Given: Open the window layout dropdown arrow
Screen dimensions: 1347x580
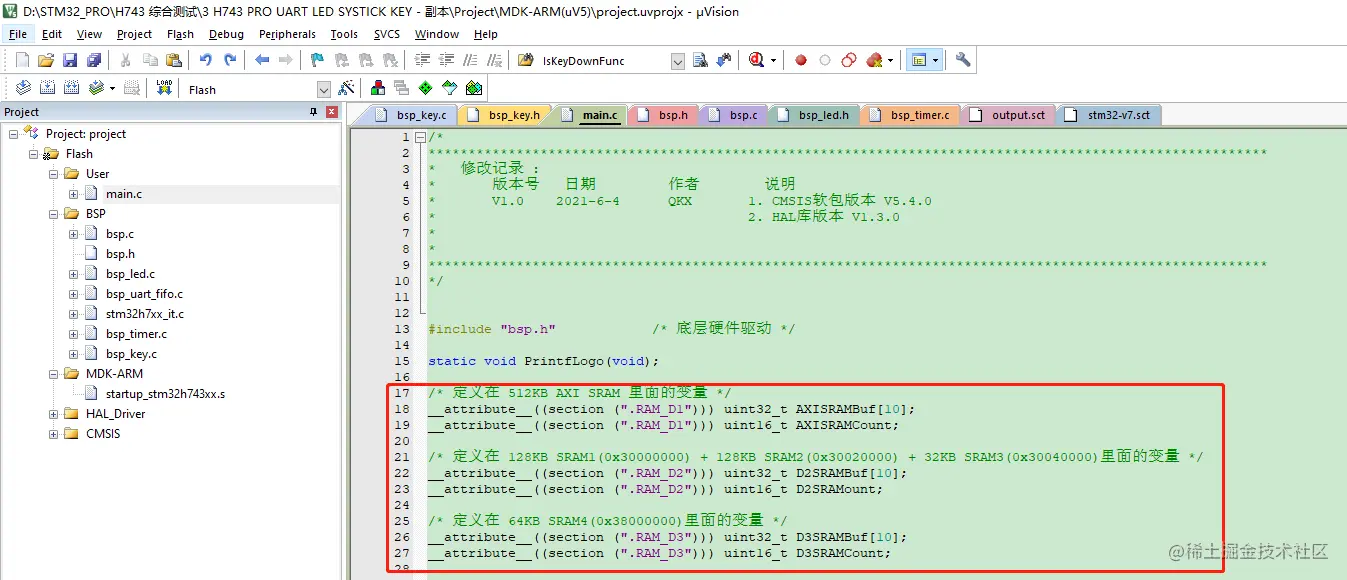Looking at the screenshot, I should pos(935,60).
